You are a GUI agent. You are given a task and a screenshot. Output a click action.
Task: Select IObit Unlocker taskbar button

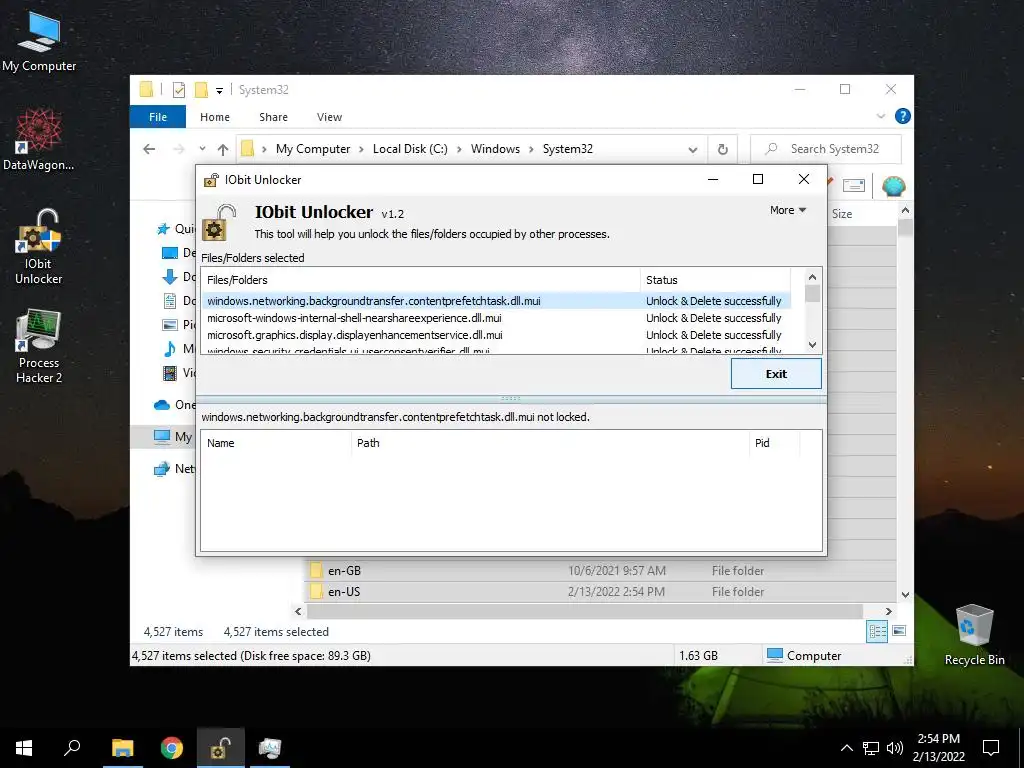click(x=221, y=748)
